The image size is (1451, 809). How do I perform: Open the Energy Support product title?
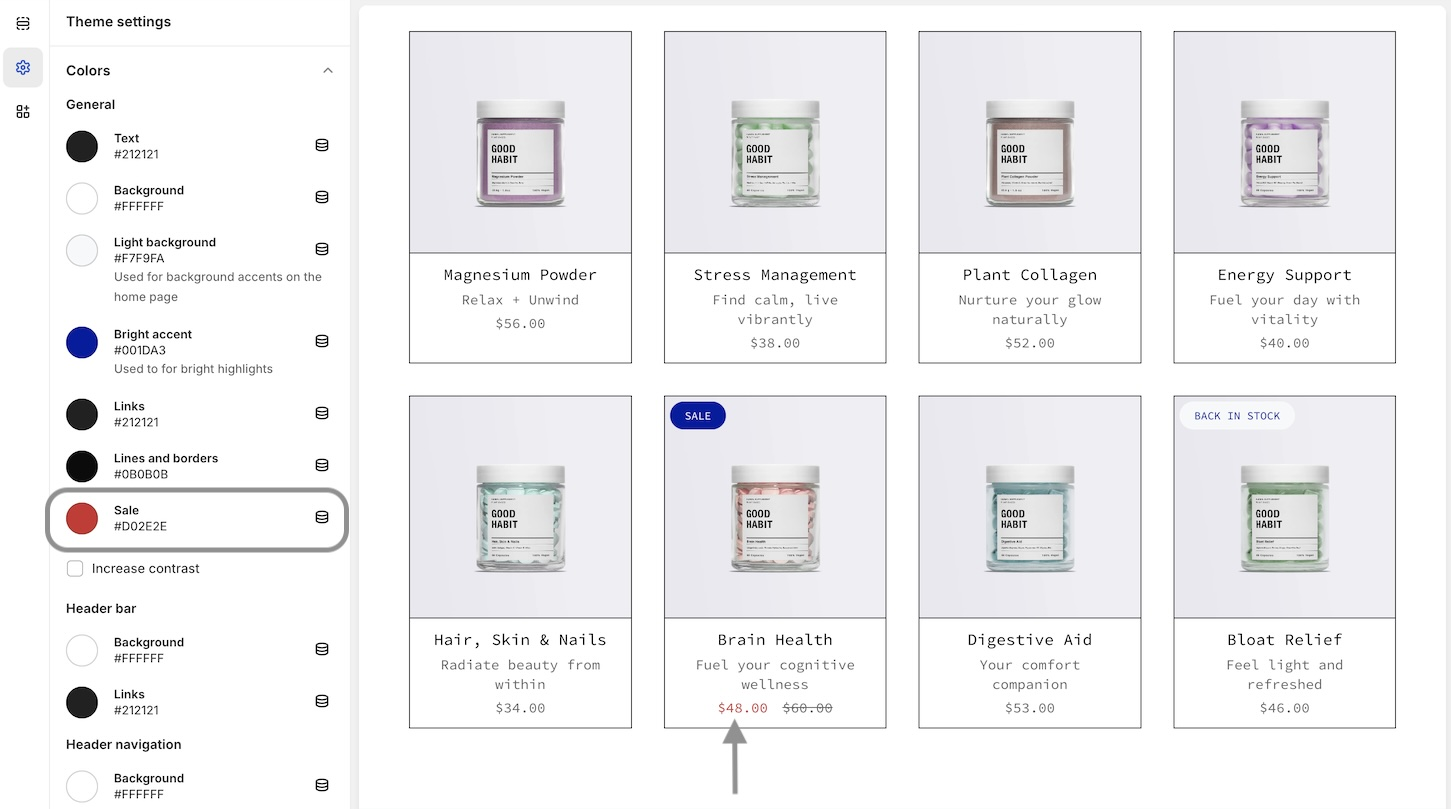coord(1284,275)
